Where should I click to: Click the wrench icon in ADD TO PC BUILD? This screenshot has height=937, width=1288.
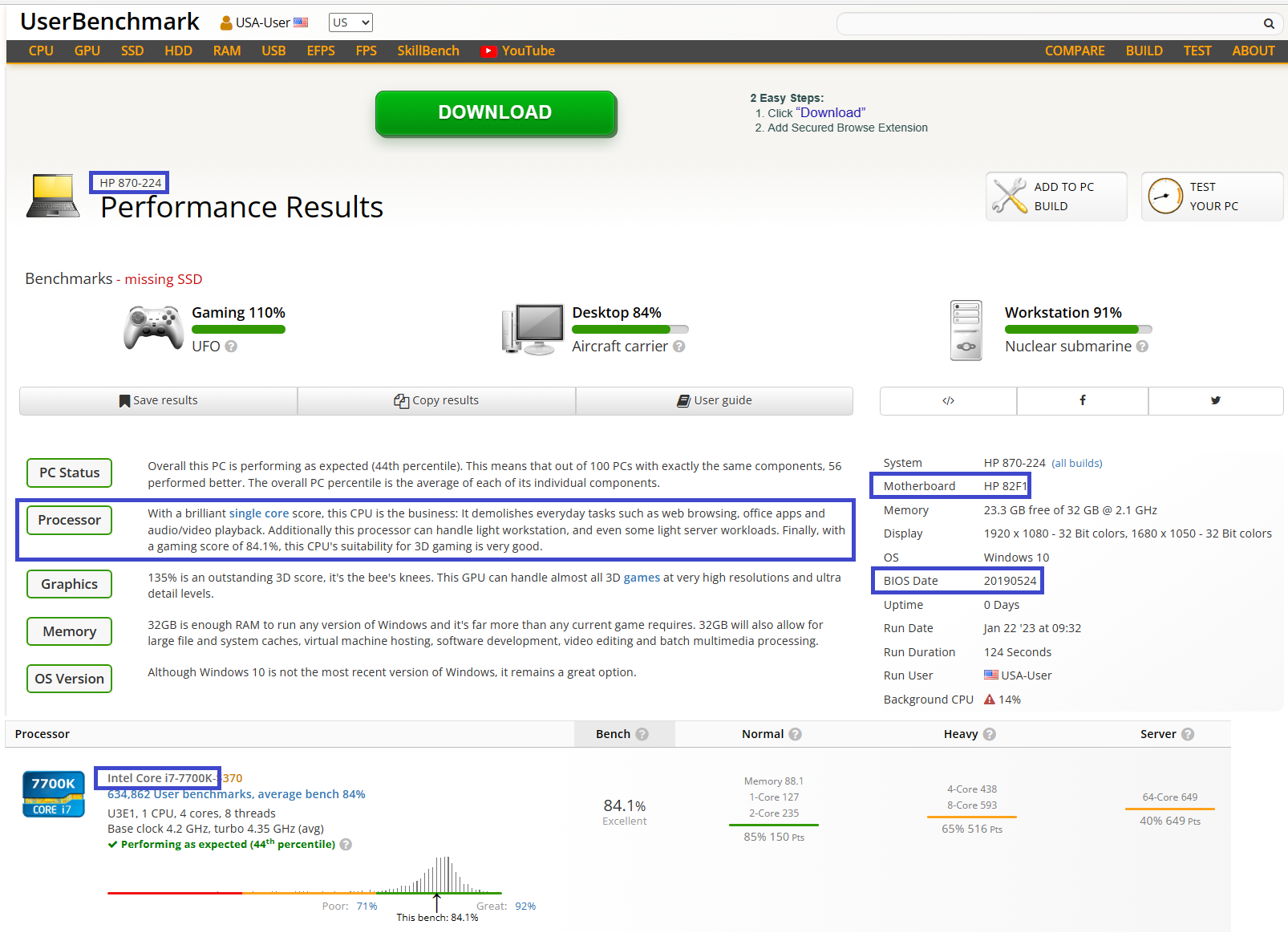pos(1009,196)
